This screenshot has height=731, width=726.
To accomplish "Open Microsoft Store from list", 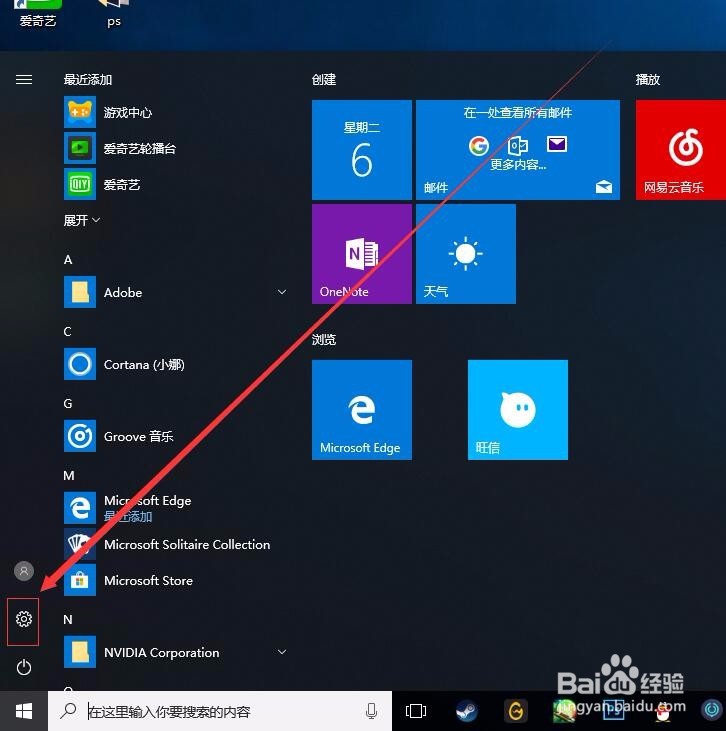I will pos(175,580).
